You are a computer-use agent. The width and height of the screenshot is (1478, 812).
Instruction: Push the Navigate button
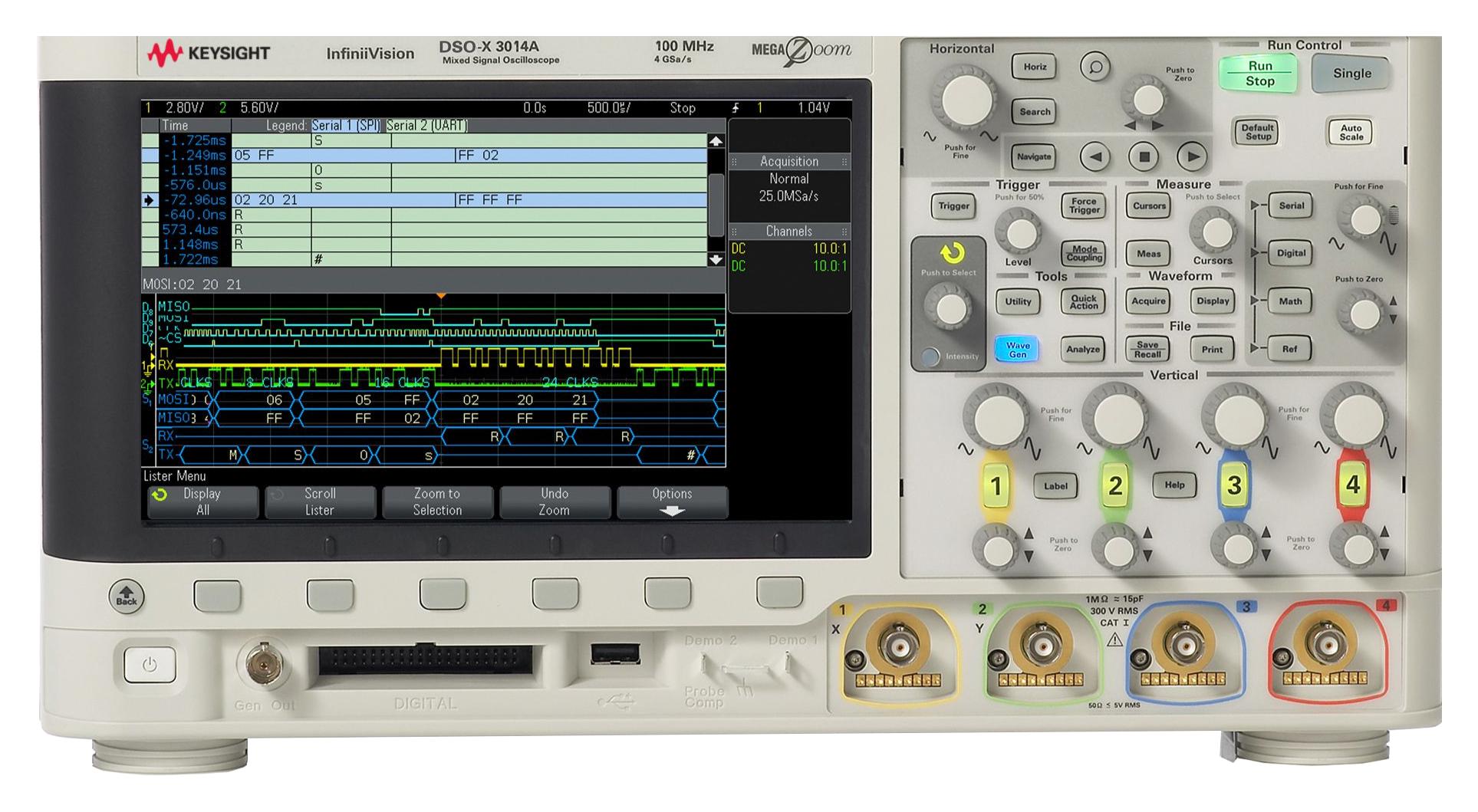point(1033,157)
